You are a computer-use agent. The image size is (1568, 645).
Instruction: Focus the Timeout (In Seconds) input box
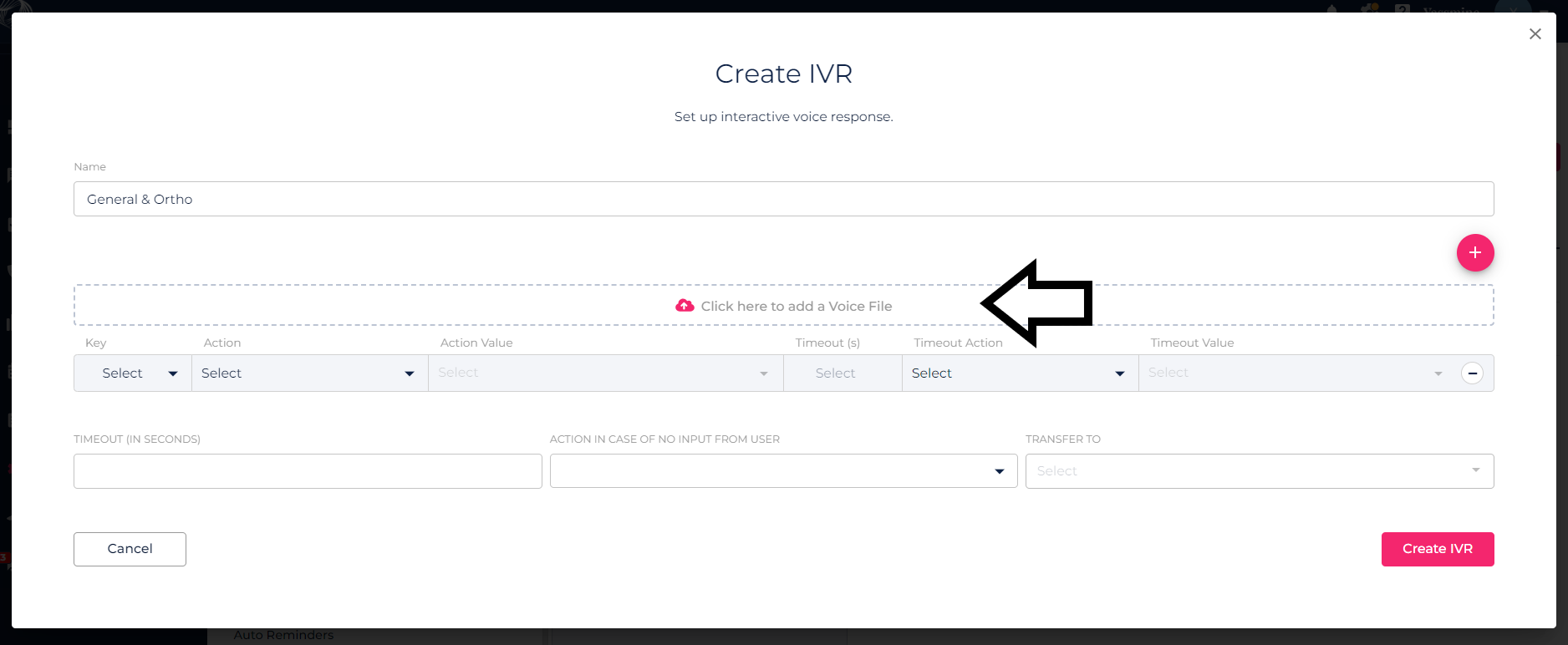pos(308,471)
